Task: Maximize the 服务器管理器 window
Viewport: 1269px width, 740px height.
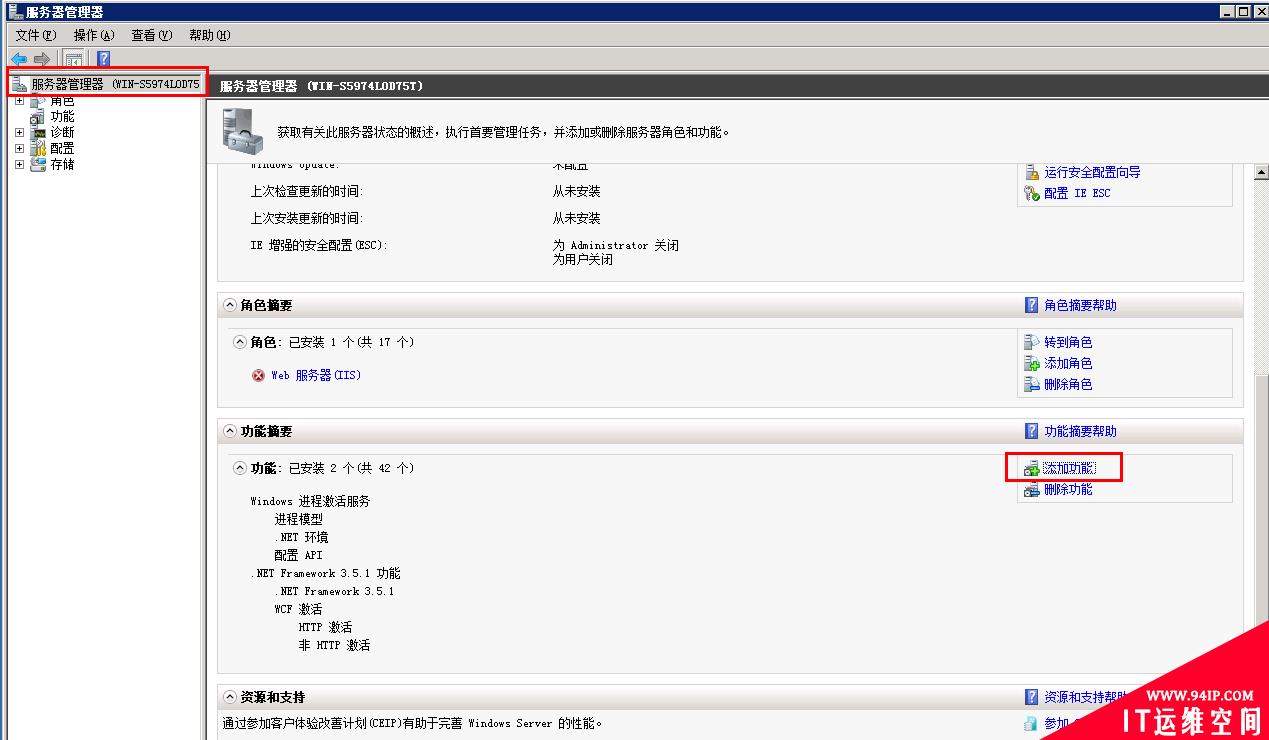Action: point(1243,11)
